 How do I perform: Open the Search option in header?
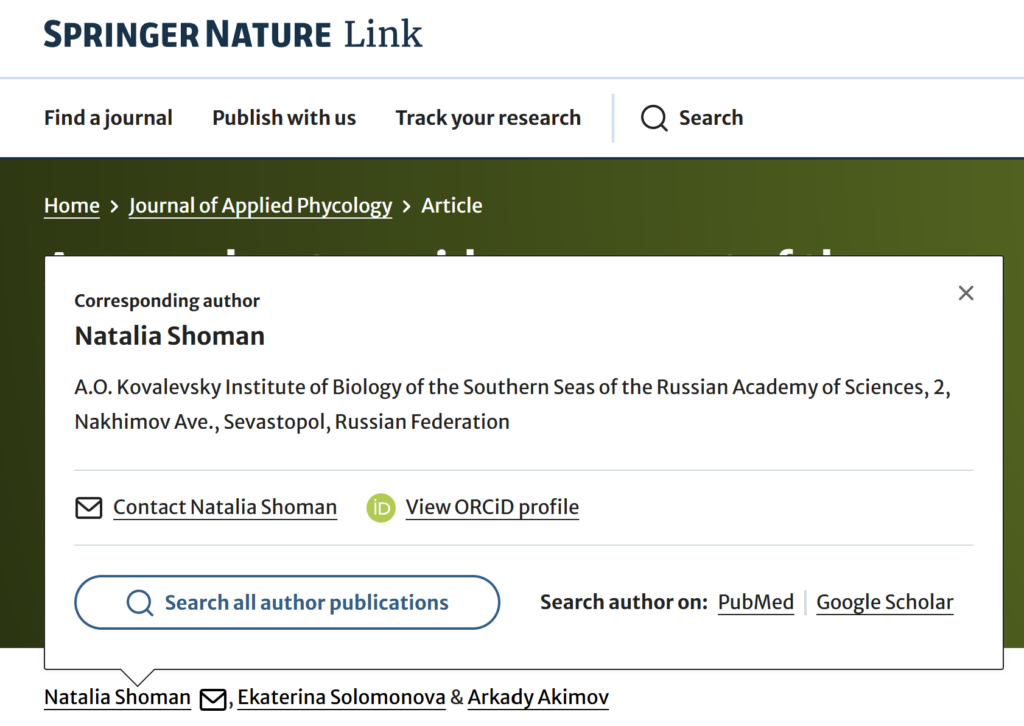(x=692, y=118)
